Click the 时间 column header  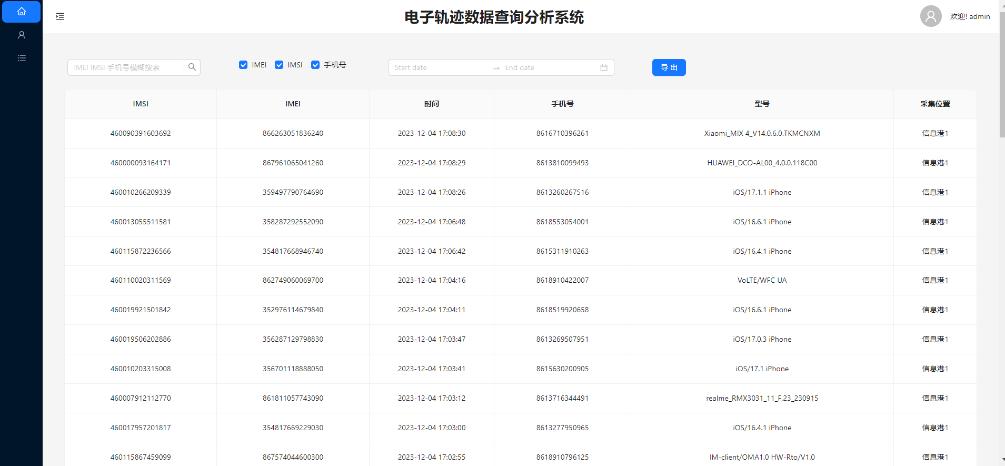[x=431, y=103]
